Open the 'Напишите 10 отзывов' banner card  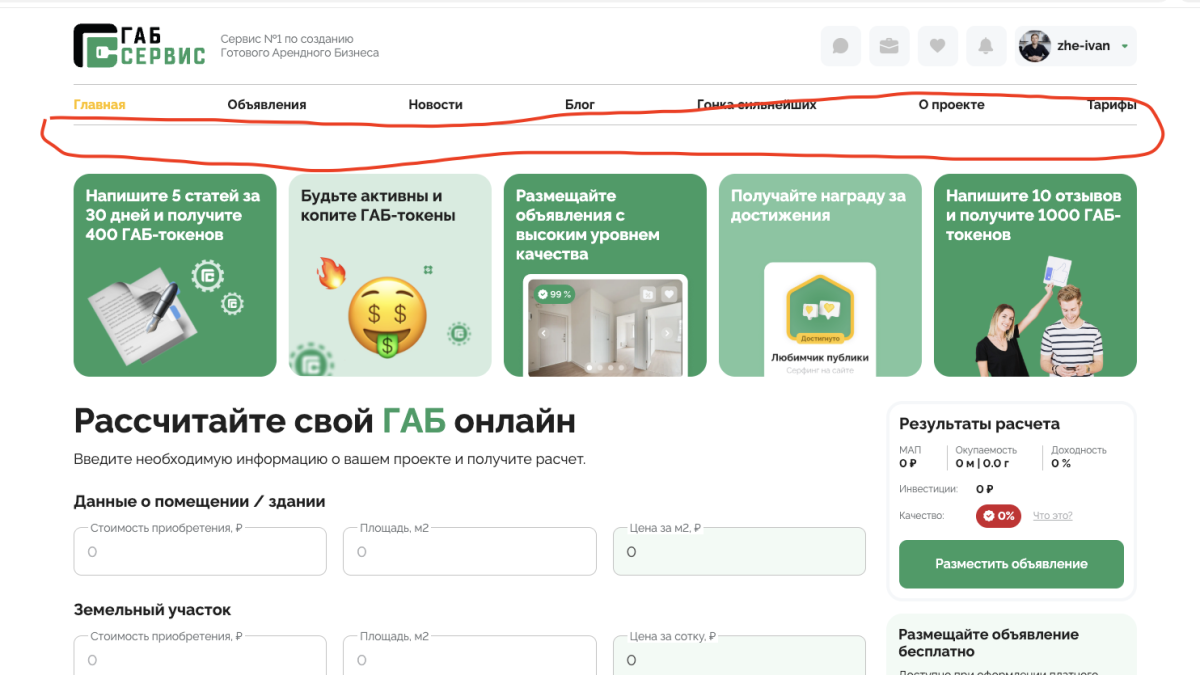1035,275
